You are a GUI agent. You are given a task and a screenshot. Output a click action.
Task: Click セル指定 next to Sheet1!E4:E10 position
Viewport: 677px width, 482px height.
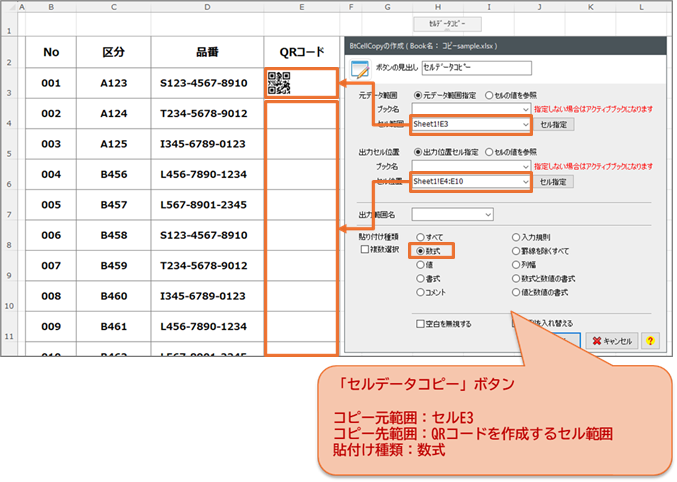[x=556, y=182]
